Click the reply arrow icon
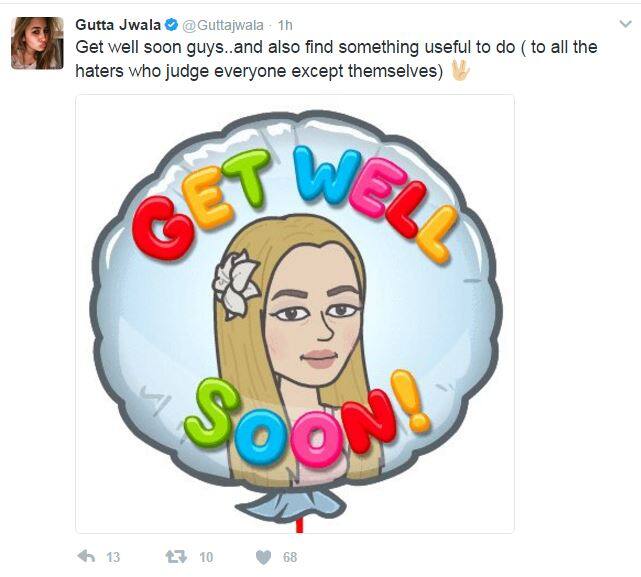Viewport: 641px width, 577px height. tap(86, 556)
